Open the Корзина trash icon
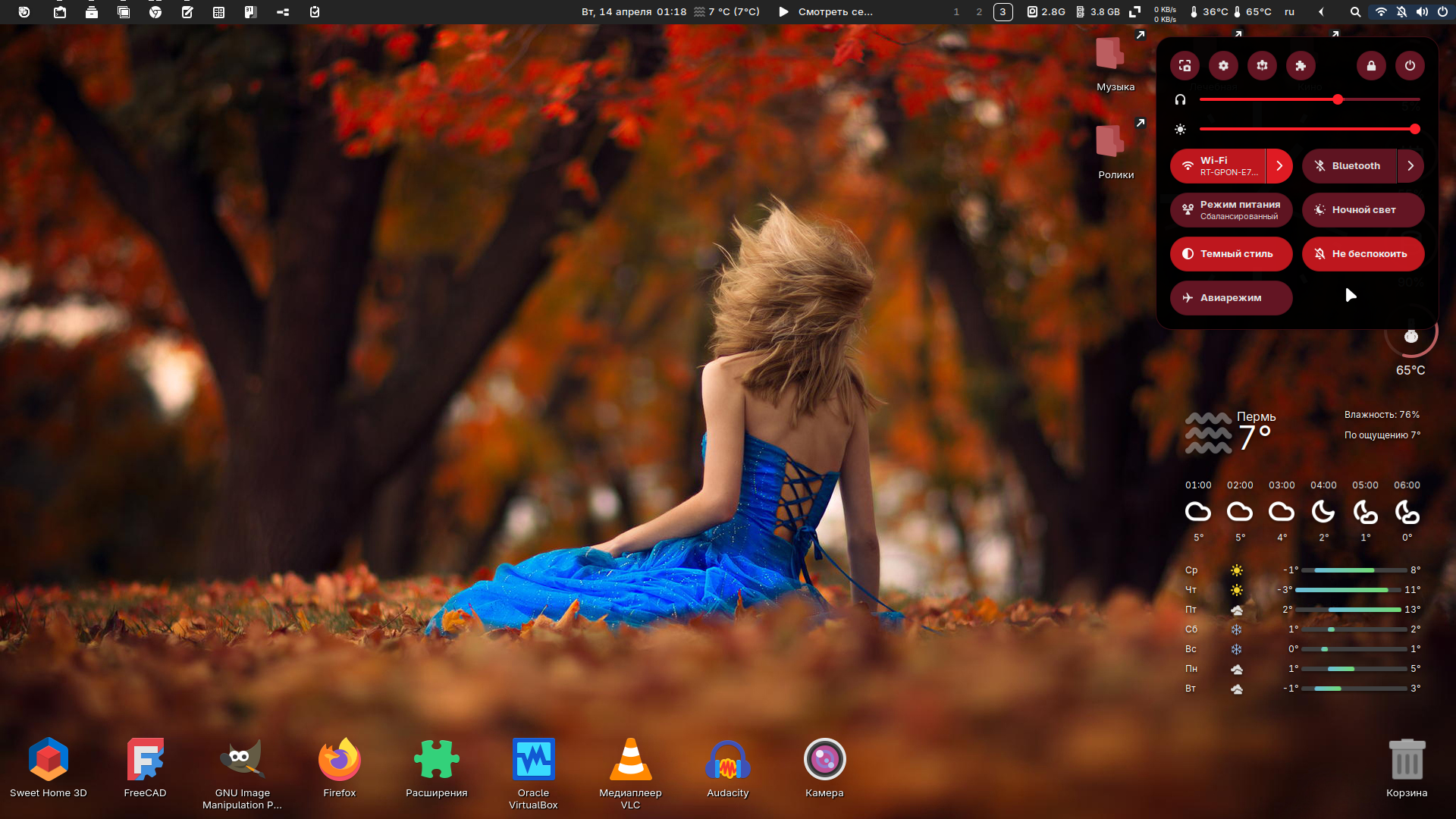Screen dimensions: 1456x819 (1407, 761)
